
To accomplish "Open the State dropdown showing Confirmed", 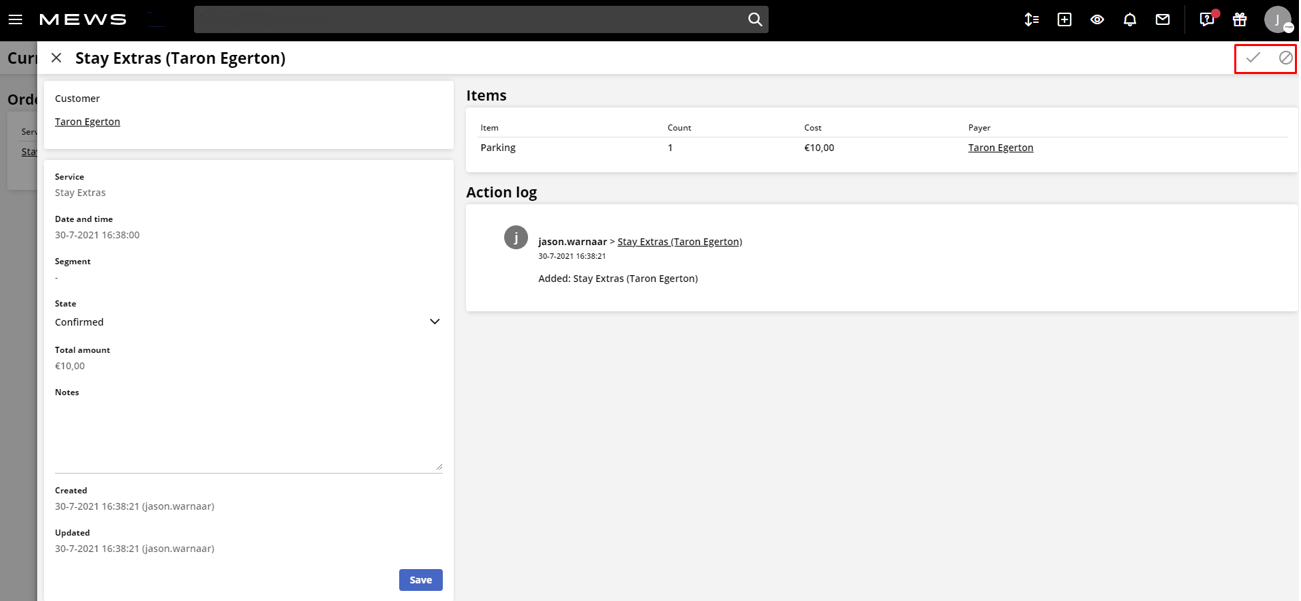I will coord(434,321).
